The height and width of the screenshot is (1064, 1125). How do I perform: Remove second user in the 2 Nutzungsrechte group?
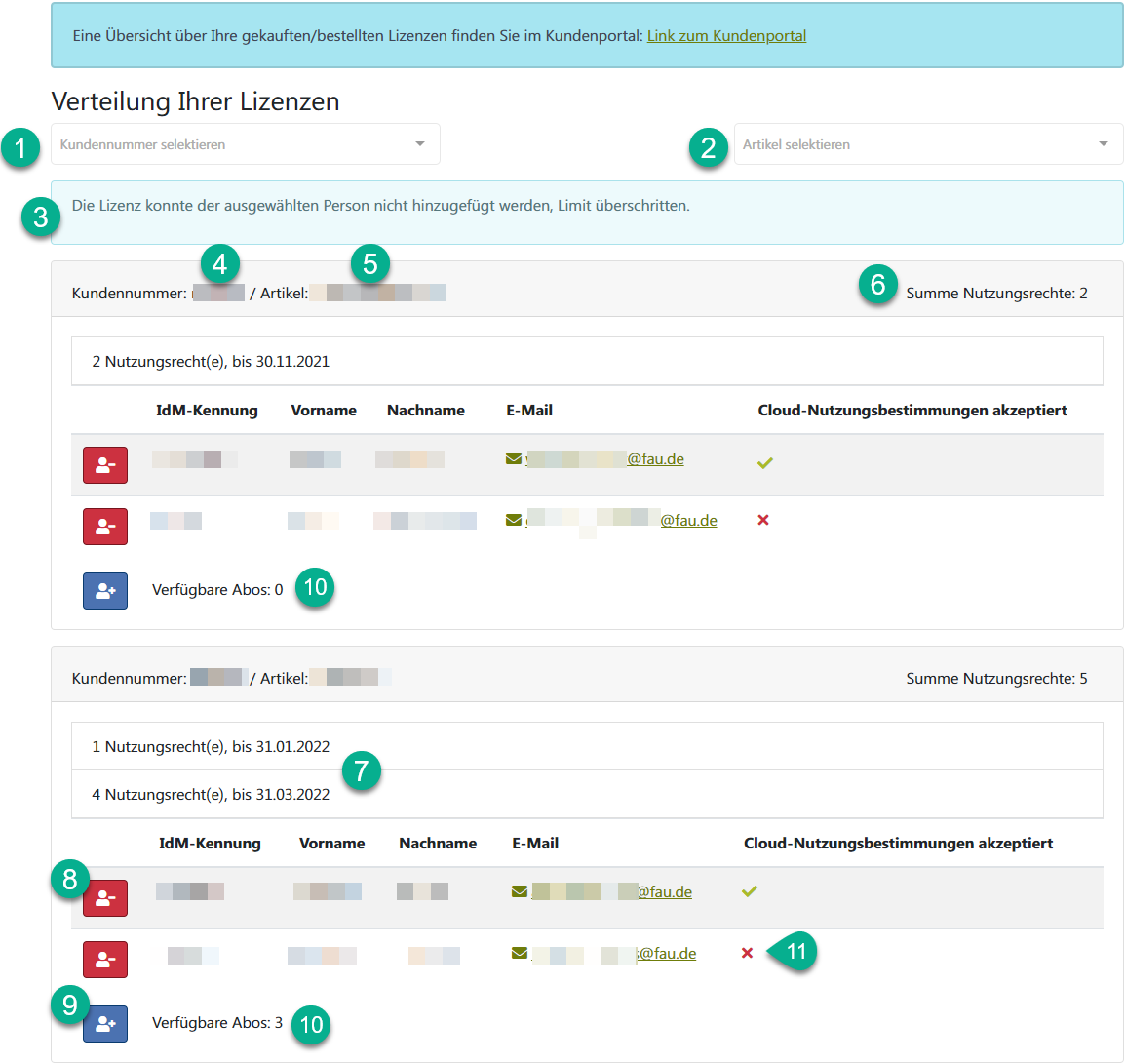pyautogui.click(x=105, y=527)
